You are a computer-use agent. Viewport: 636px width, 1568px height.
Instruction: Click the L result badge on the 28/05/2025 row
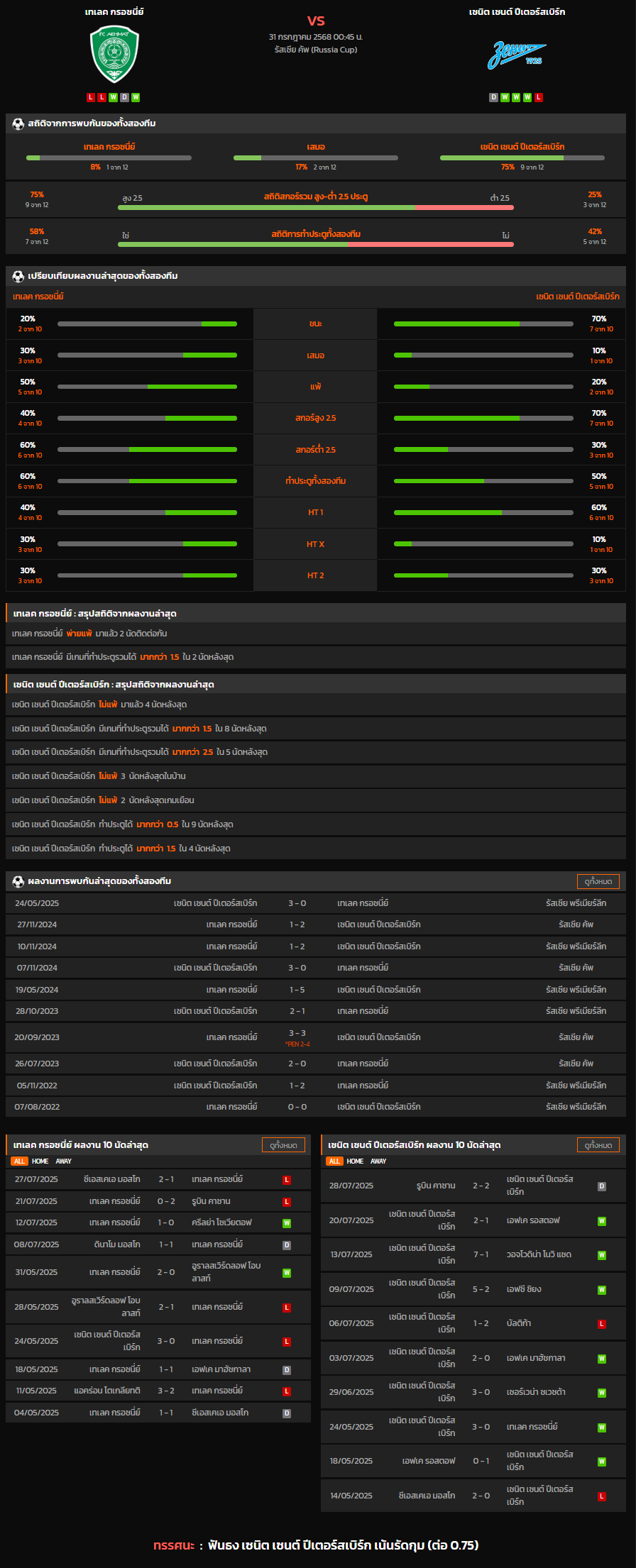coord(287,1308)
